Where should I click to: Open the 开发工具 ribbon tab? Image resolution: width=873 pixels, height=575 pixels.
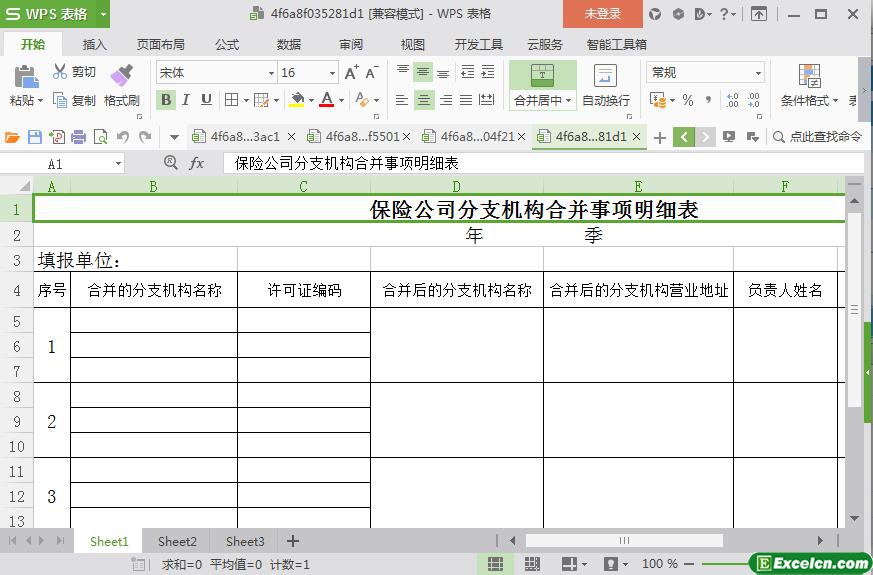coord(479,45)
